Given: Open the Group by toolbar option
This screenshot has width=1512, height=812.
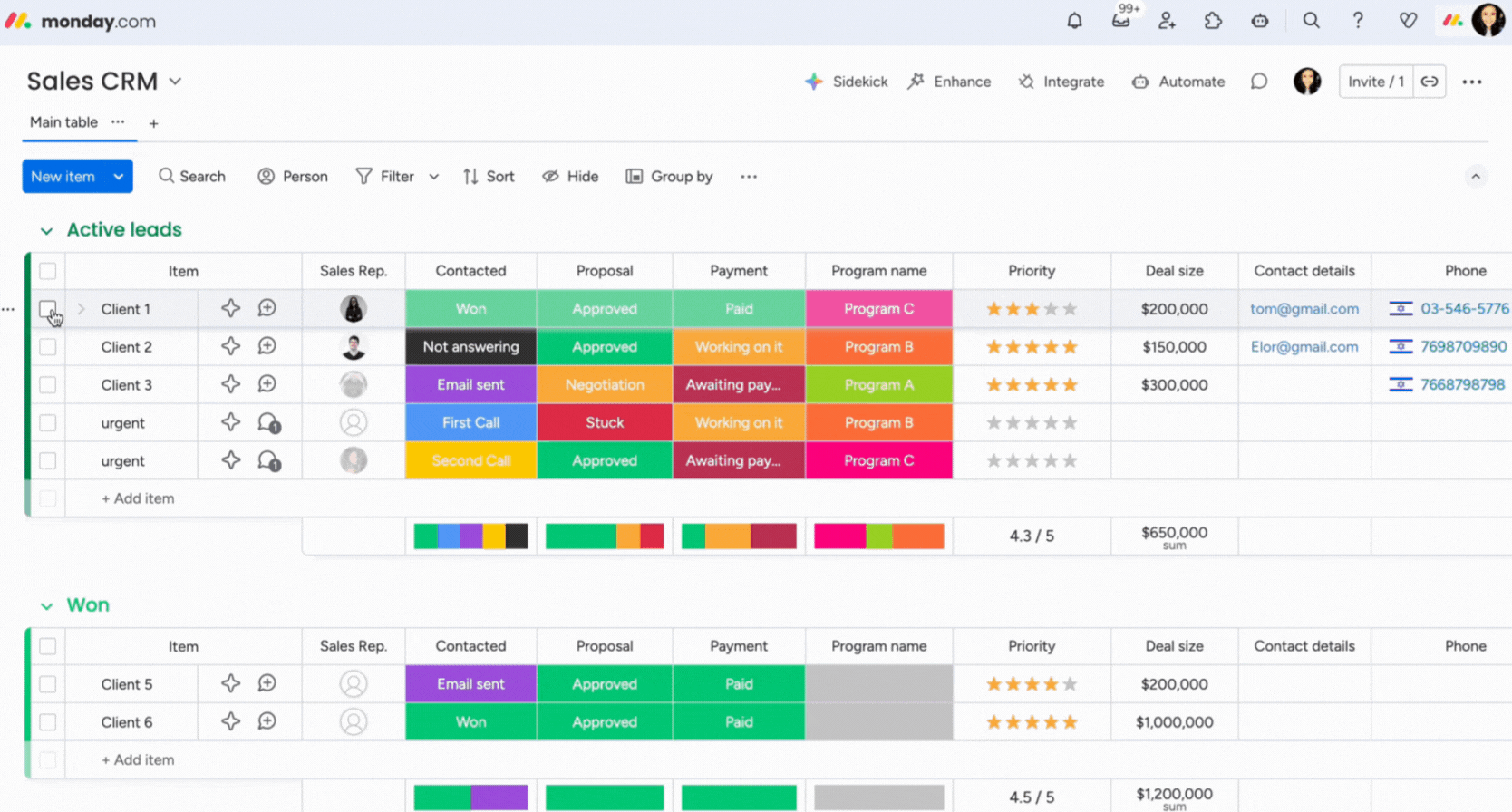Looking at the screenshot, I should point(669,177).
